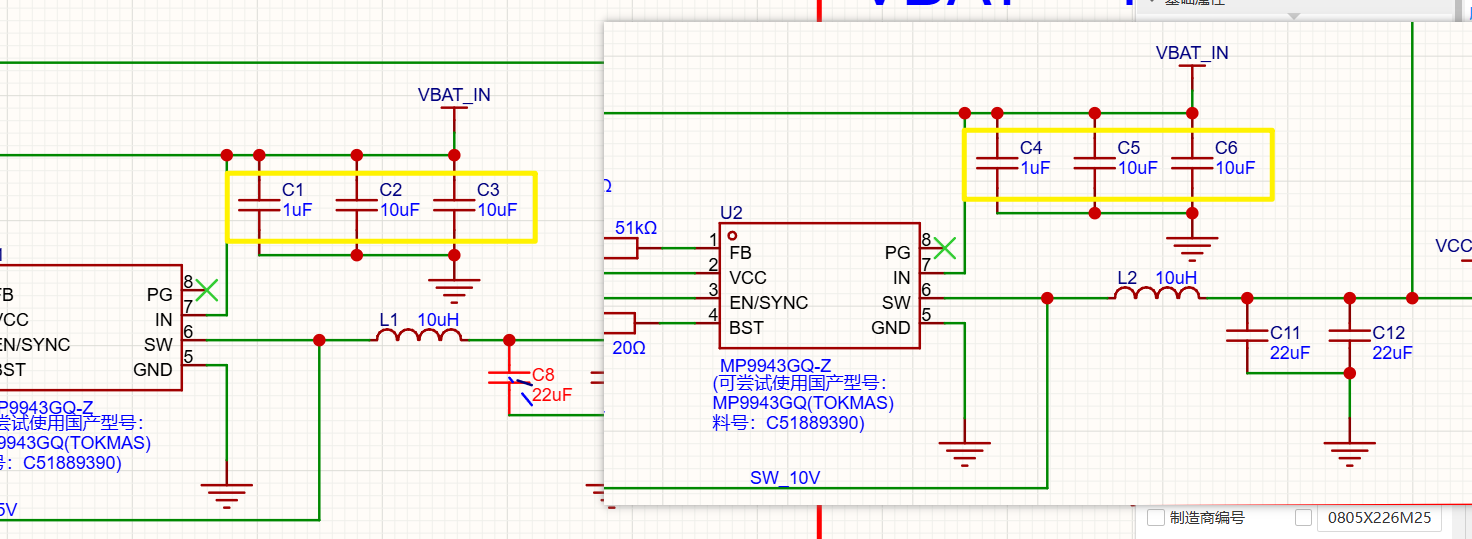Select capacitor C12 symbol (22uF)
Viewport: 1472px width, 539px height.
click(x=1349, y=335)
